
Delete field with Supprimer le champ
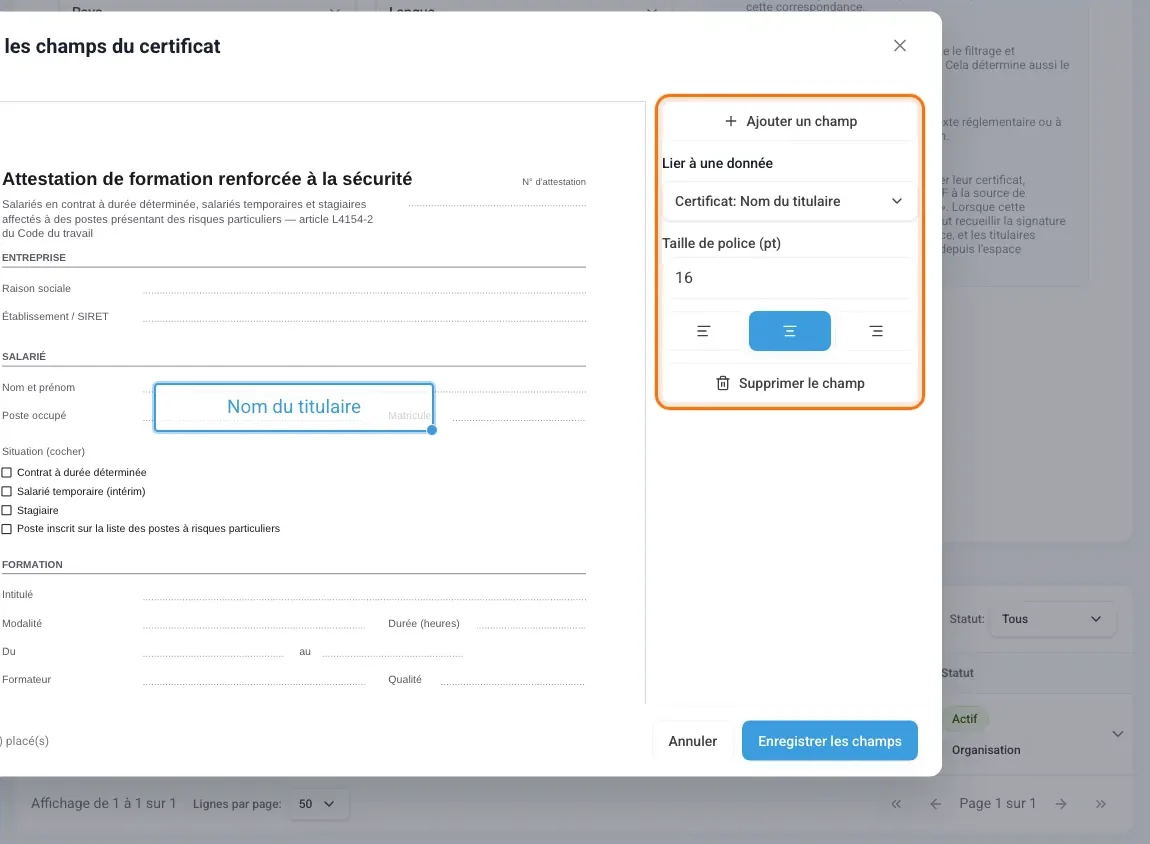click(790, 384)
